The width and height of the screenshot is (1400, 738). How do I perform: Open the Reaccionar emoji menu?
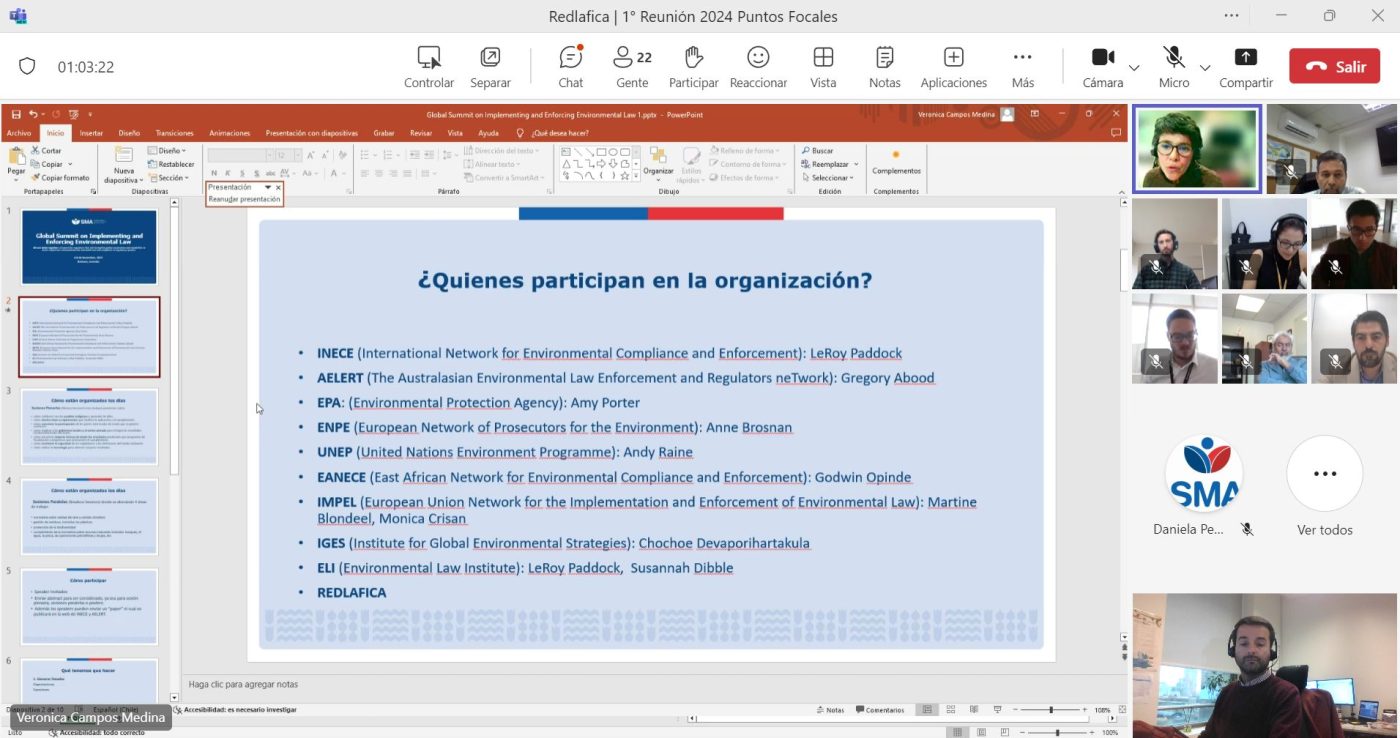(x=758, y=66)
